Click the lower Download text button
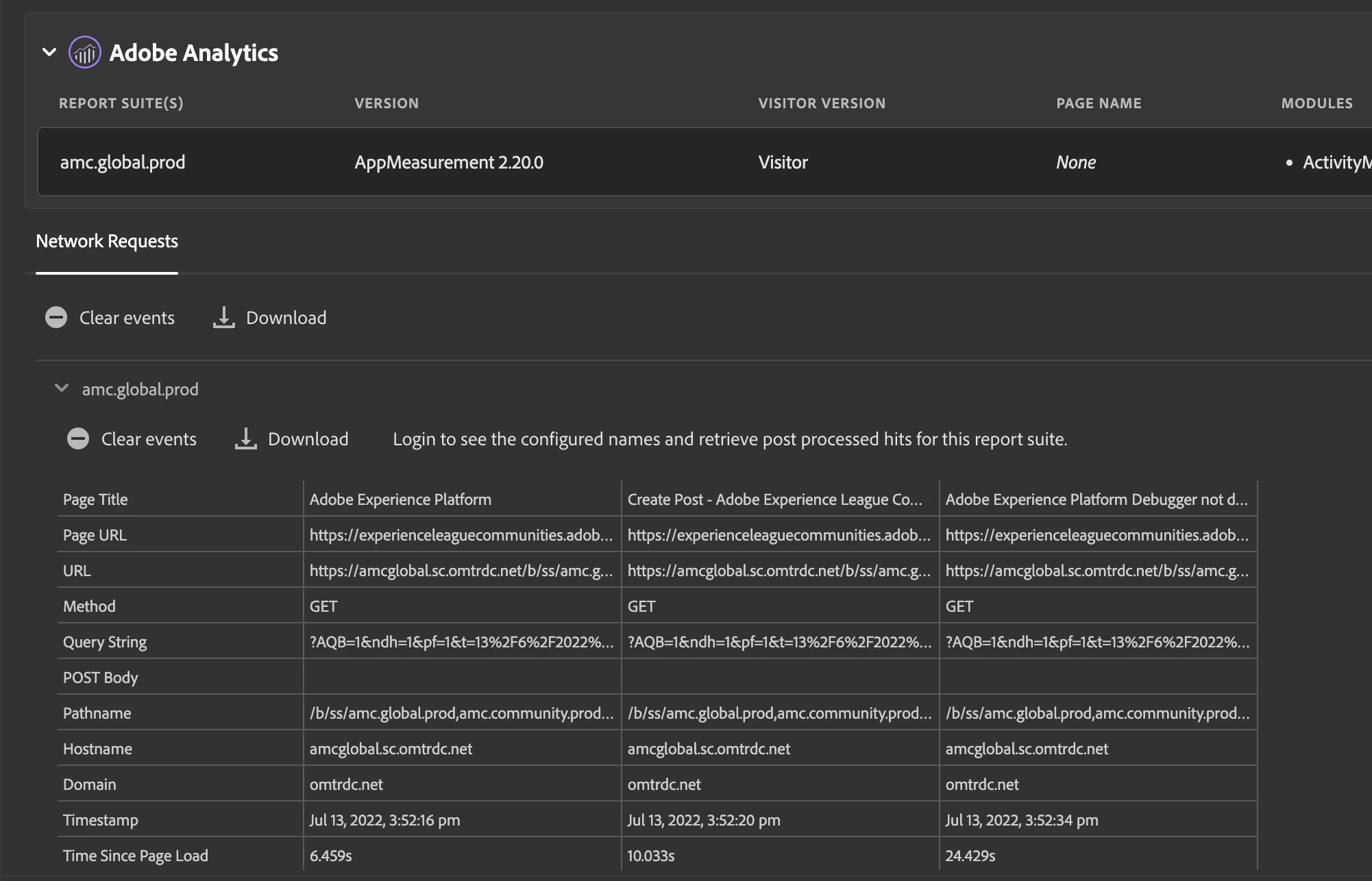Image resolution: width=1372 pixels, height=881 pixels. tap(308, 439)
